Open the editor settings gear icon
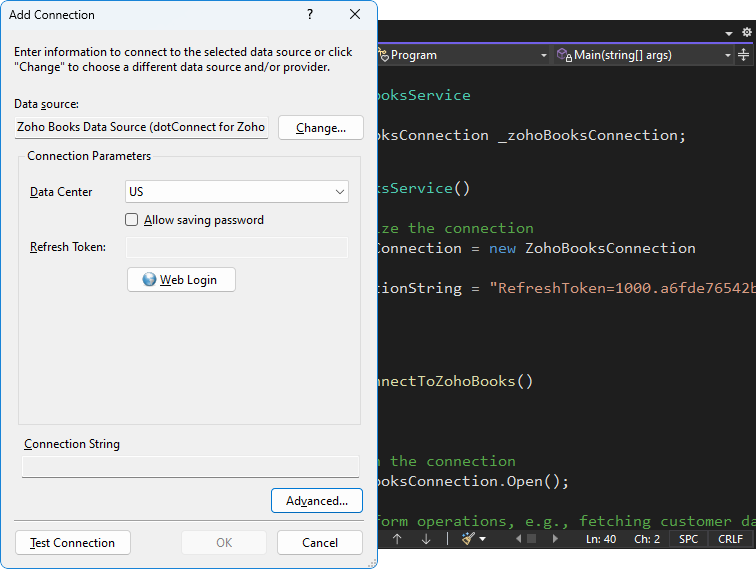This screenshot has width=756, height=569. tap(747, 32)
